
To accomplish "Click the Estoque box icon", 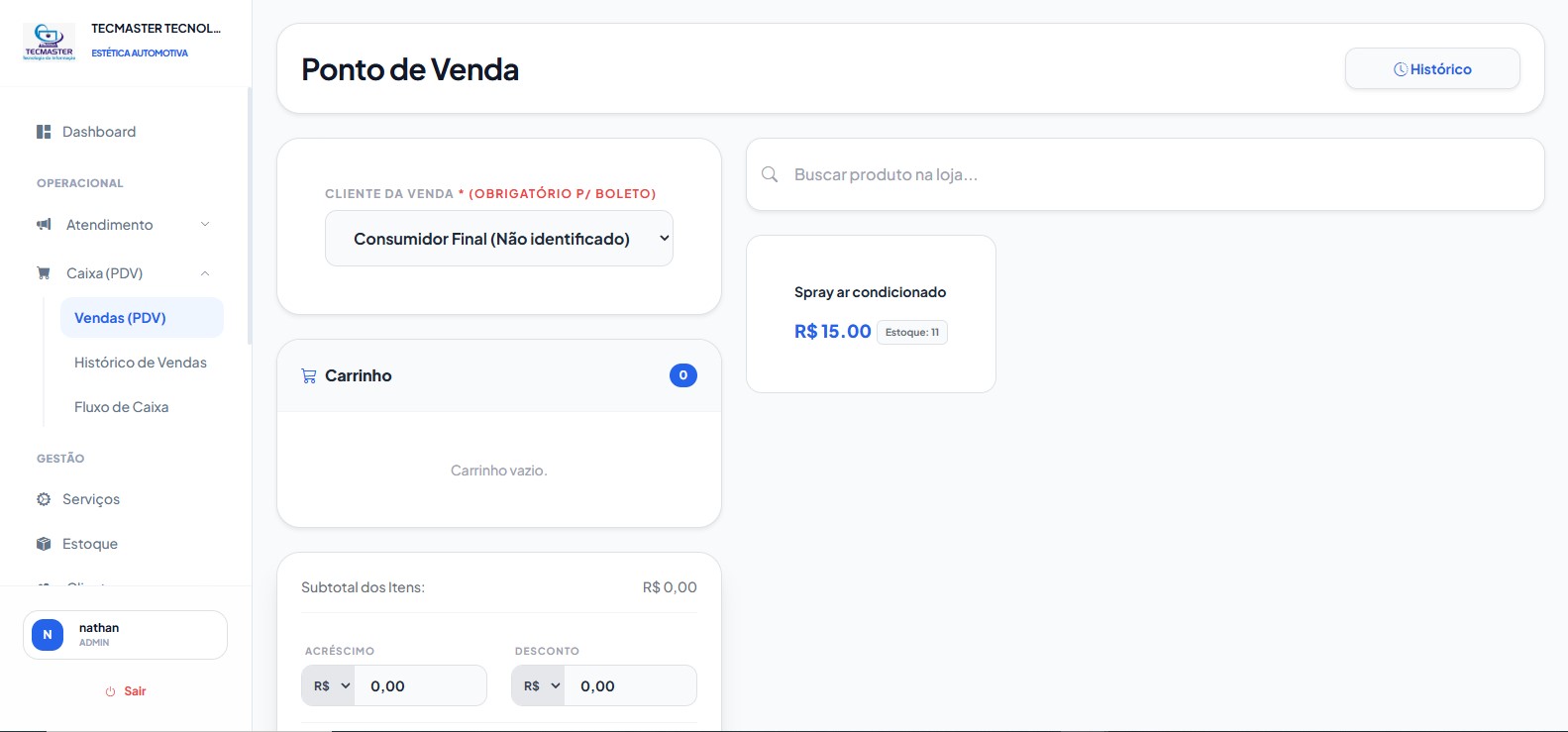I will tap(44, 544).
